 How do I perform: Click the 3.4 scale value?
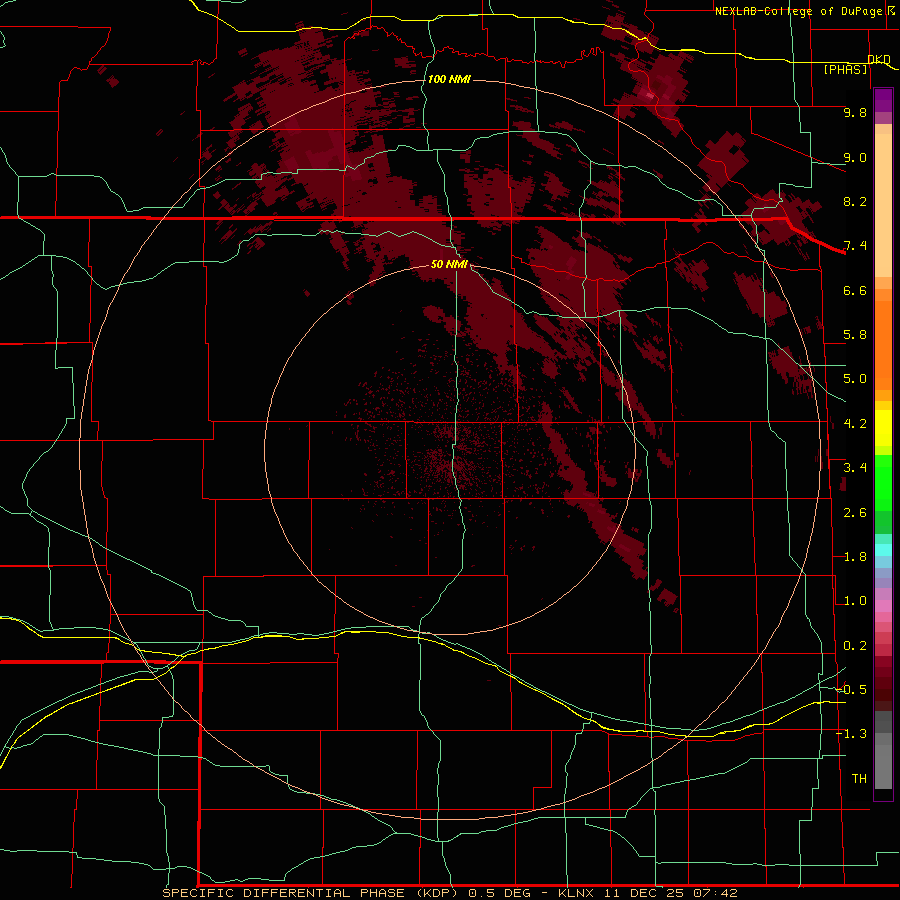[x=855, y=468]
